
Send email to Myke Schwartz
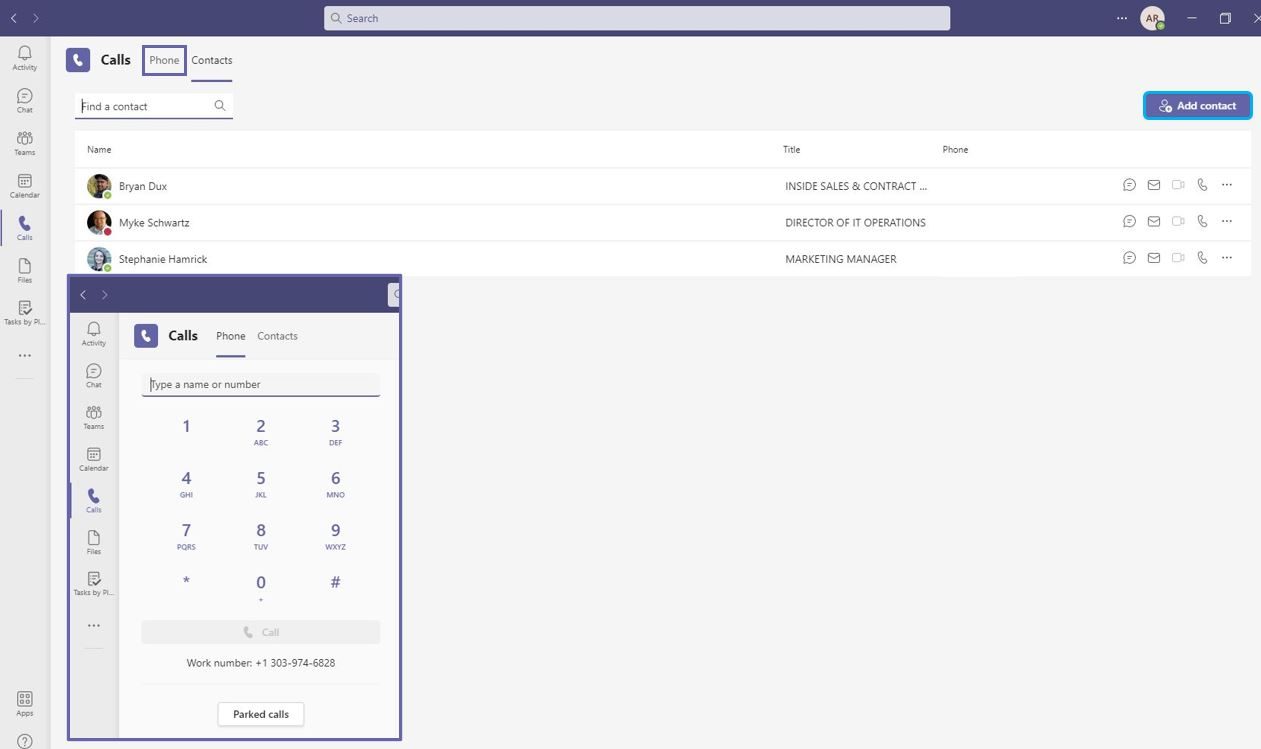tap(1154, 221)
